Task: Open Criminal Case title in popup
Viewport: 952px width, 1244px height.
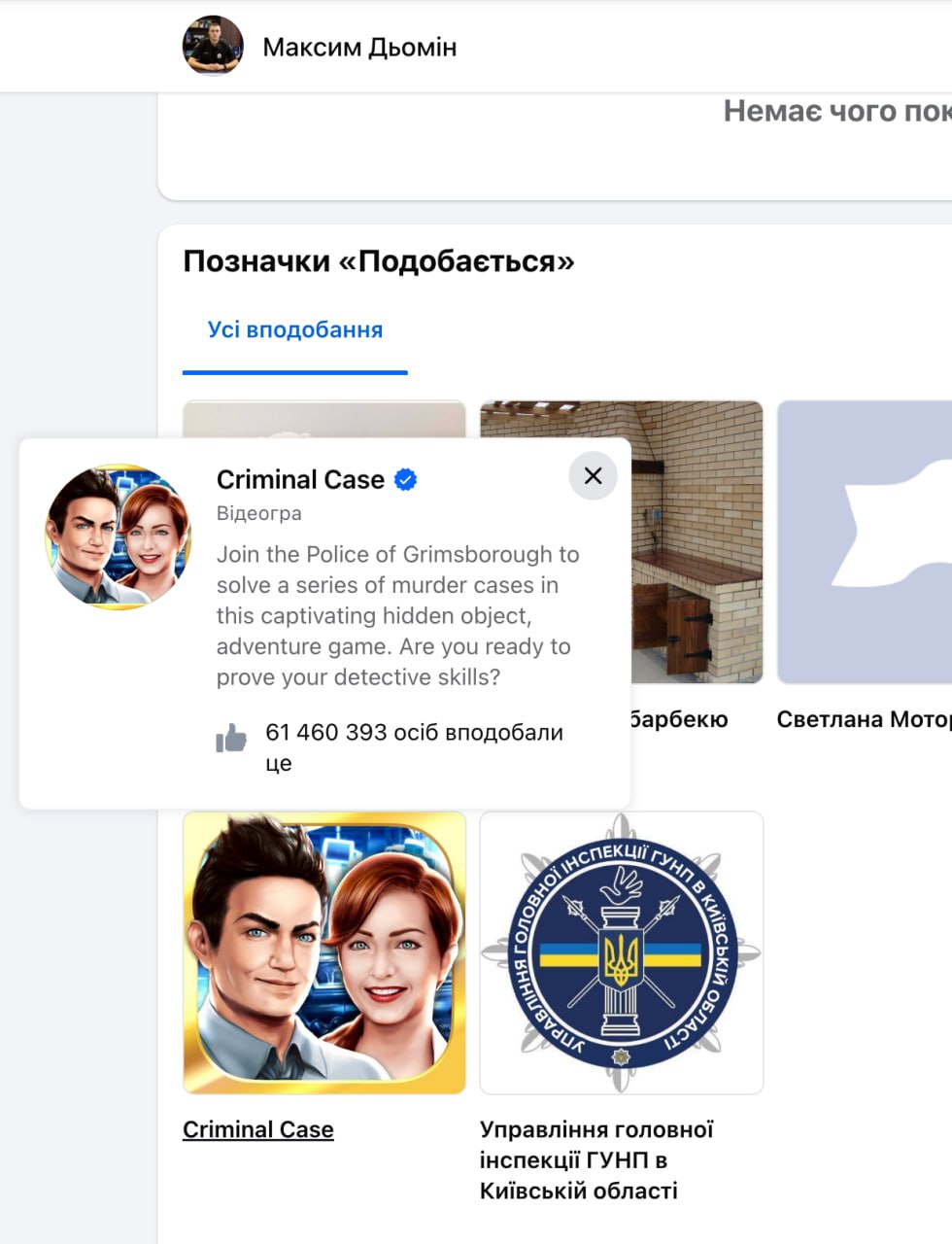Action: point(300,479)
